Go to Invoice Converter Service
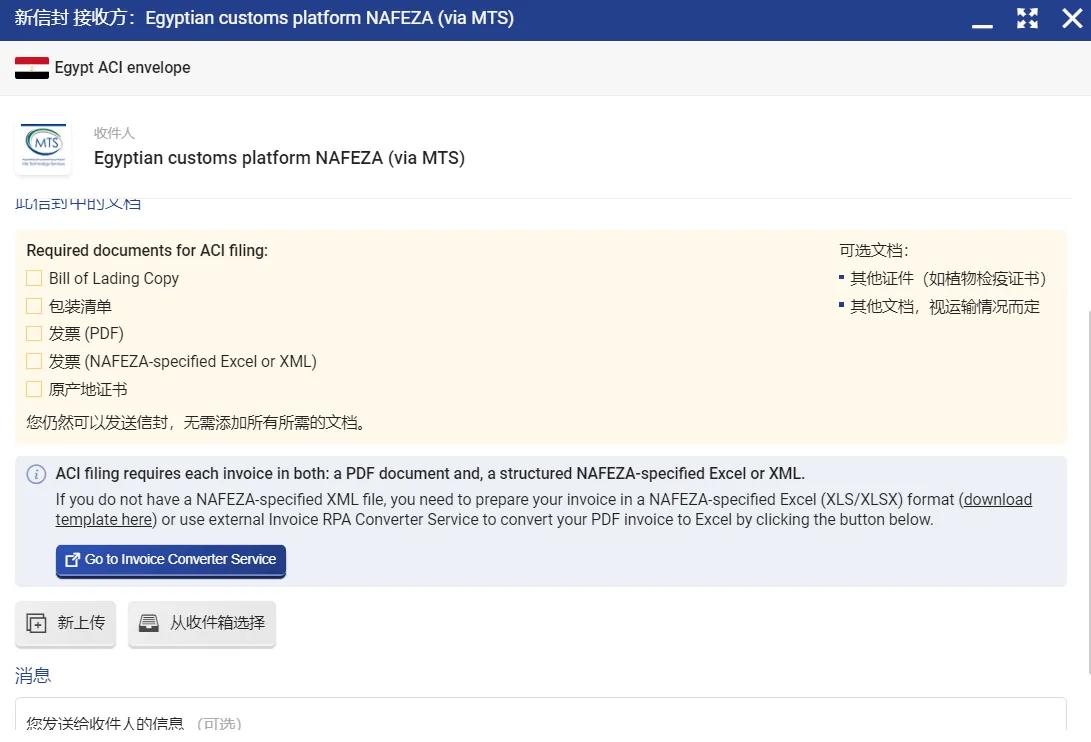1091x742 pixels. click(171, 560)
